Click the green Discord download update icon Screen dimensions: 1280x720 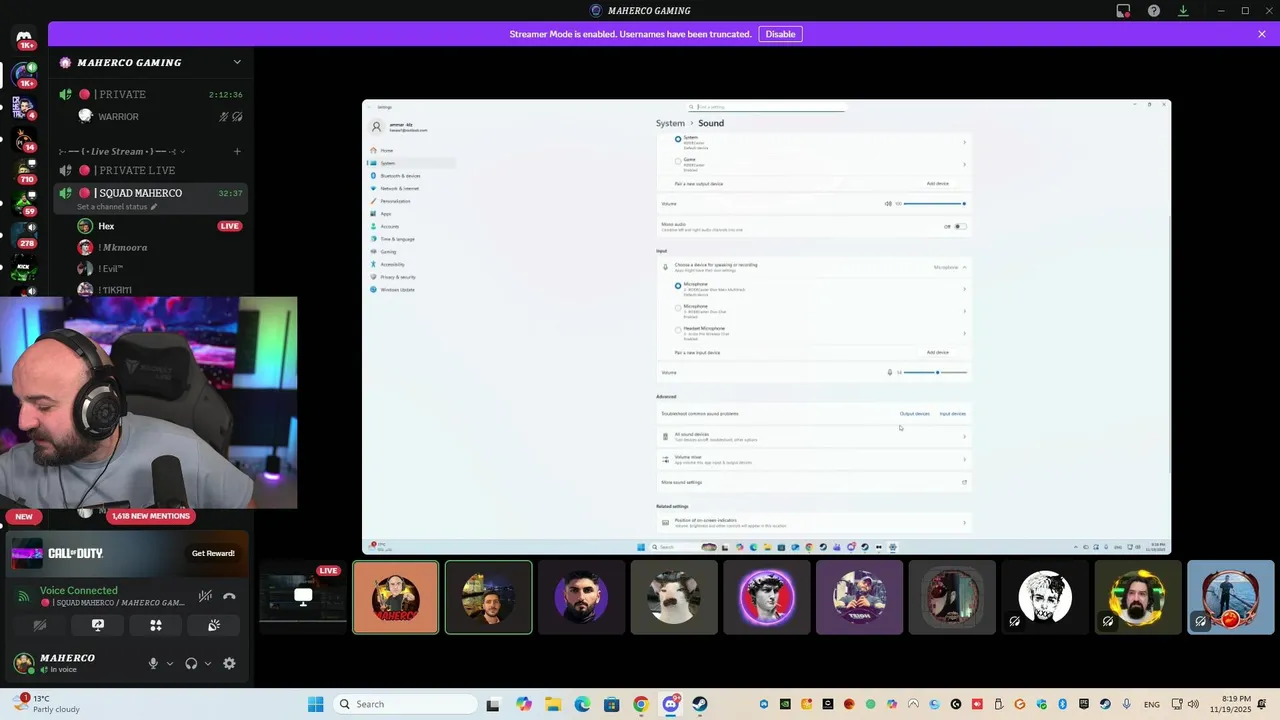1184,11
